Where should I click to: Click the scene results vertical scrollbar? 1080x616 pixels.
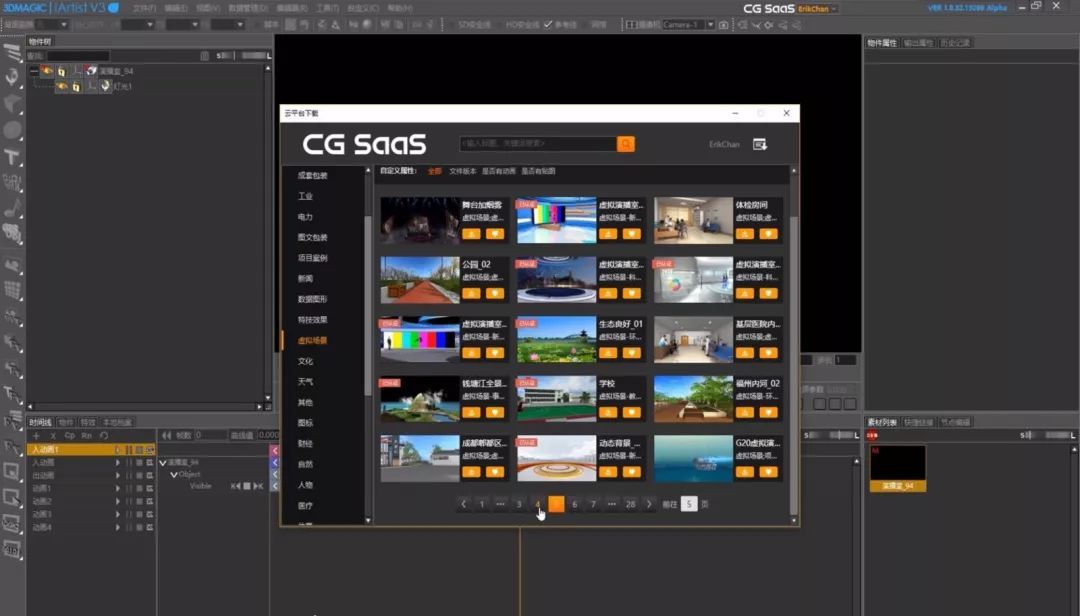point(793,365)
